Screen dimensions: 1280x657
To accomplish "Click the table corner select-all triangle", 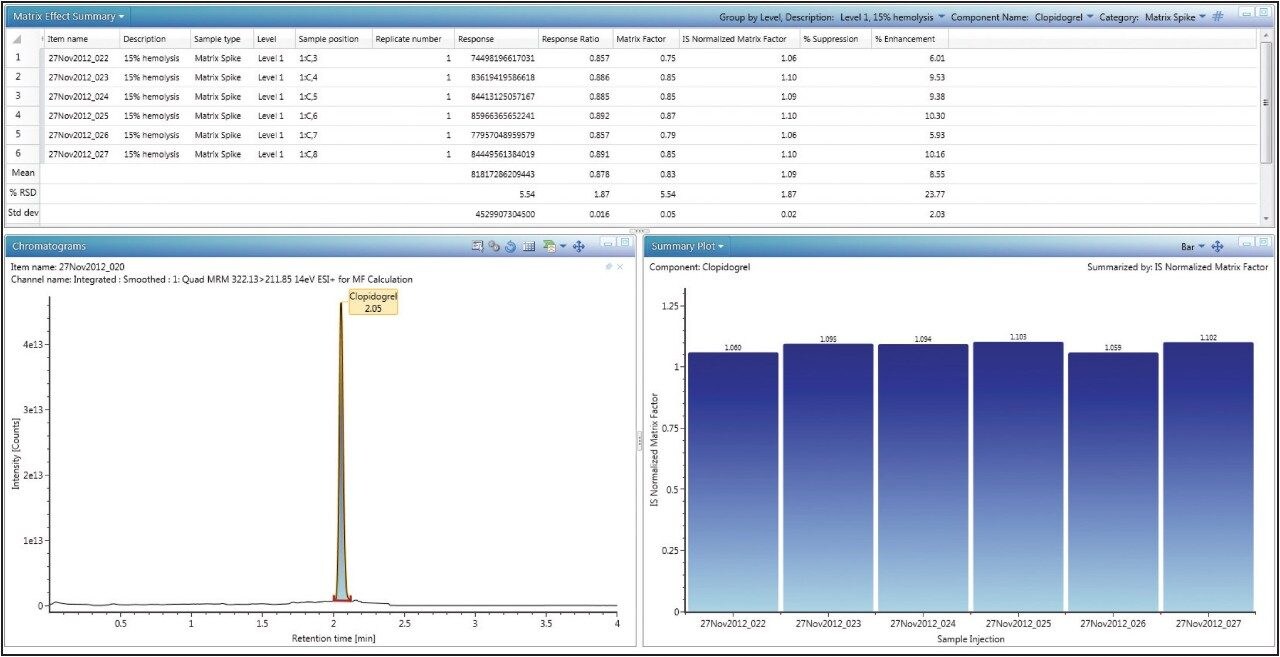I will pos(17,38).
